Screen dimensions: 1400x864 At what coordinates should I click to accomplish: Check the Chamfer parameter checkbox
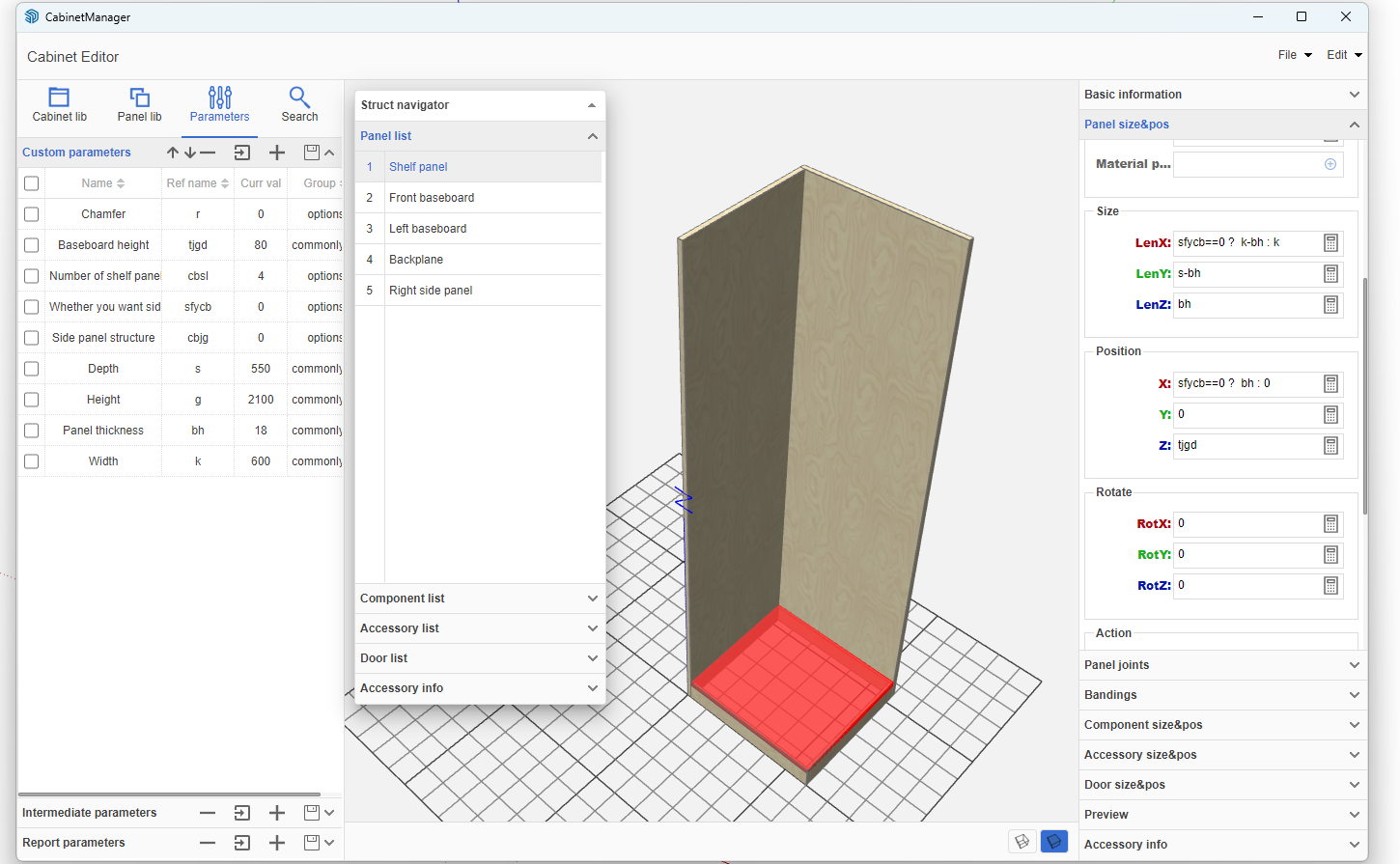pyautogui.click(x=32, y=214)
